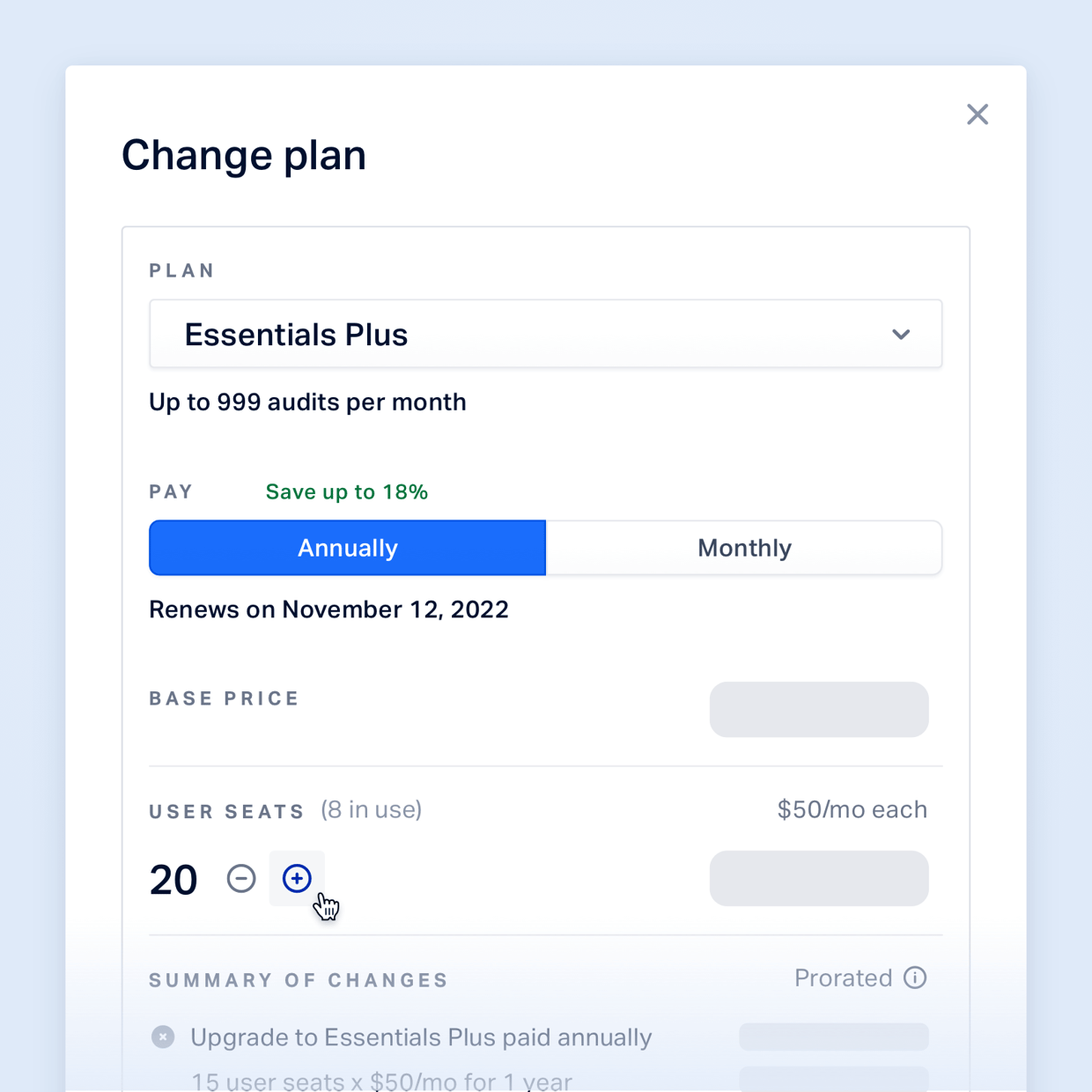Click the Summary of Changes section header
The width and height of the screenshot is (1092, 1092).
tap(298, 980)
